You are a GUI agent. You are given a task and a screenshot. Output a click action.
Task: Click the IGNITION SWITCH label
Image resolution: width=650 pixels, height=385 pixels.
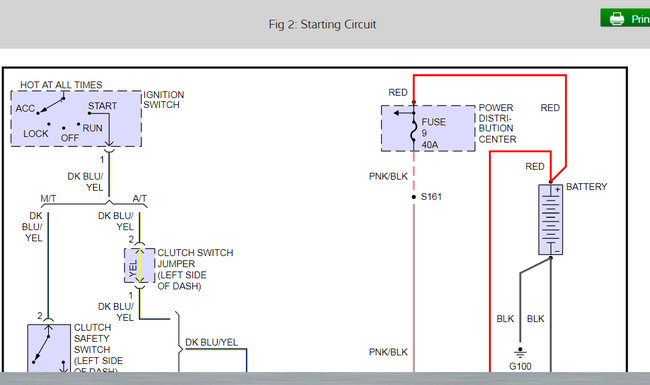coord(164,100)
